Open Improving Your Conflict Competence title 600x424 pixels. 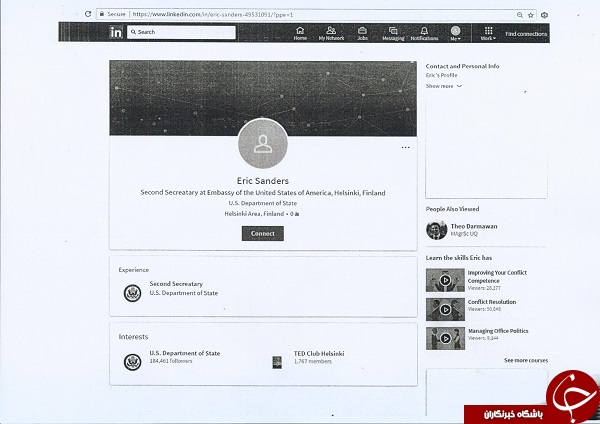click(497, 276)
